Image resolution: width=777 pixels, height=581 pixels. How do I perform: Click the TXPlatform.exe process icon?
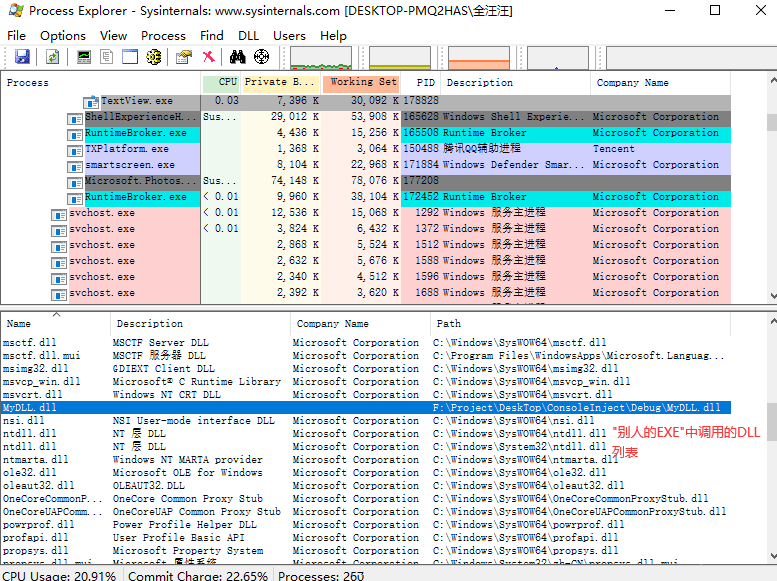[75, 151]
